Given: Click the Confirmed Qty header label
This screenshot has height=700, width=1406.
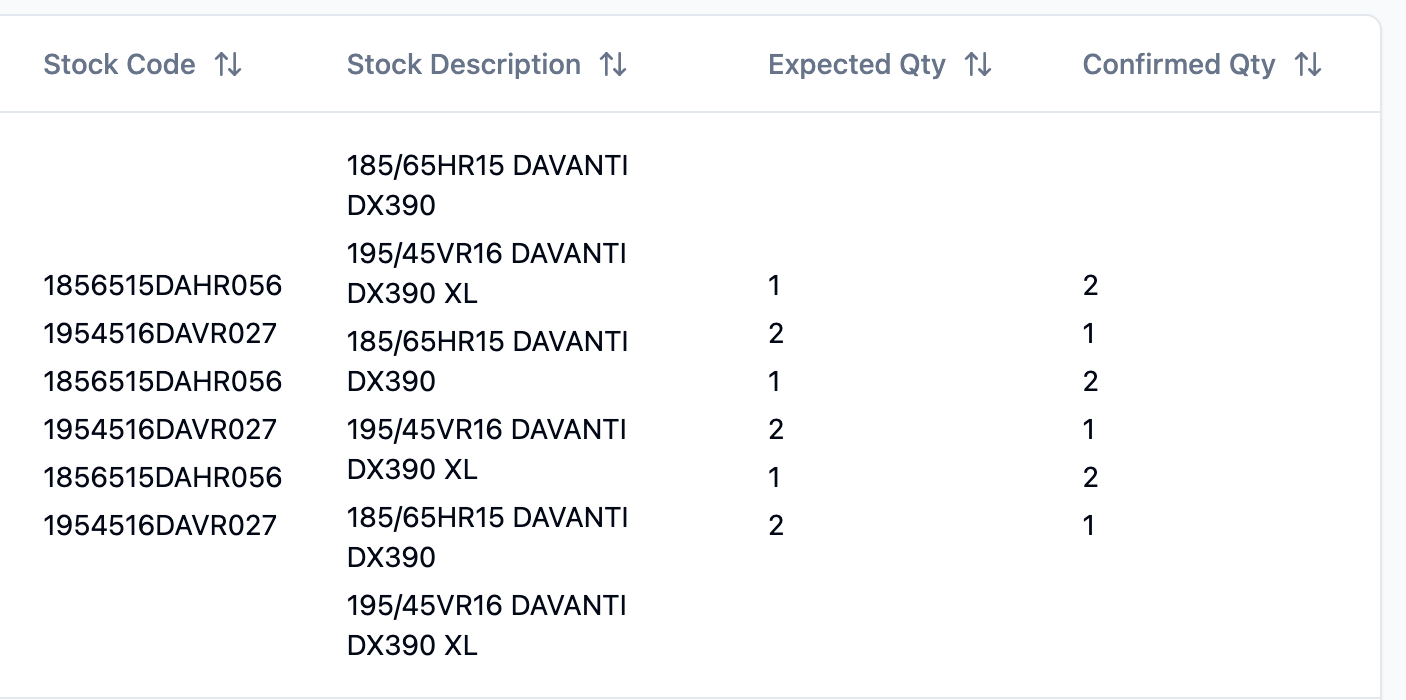Looking at the screenshot, I should (1178, 65).
